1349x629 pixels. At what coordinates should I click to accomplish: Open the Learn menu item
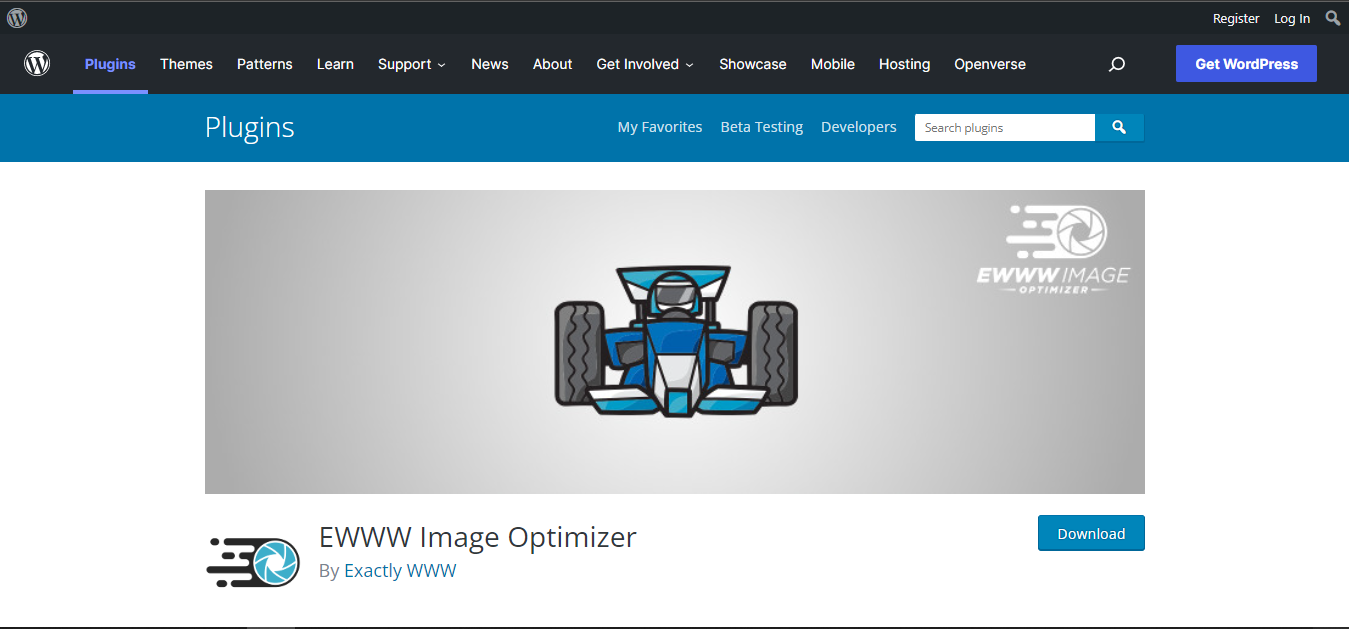(x=335, y=64)
